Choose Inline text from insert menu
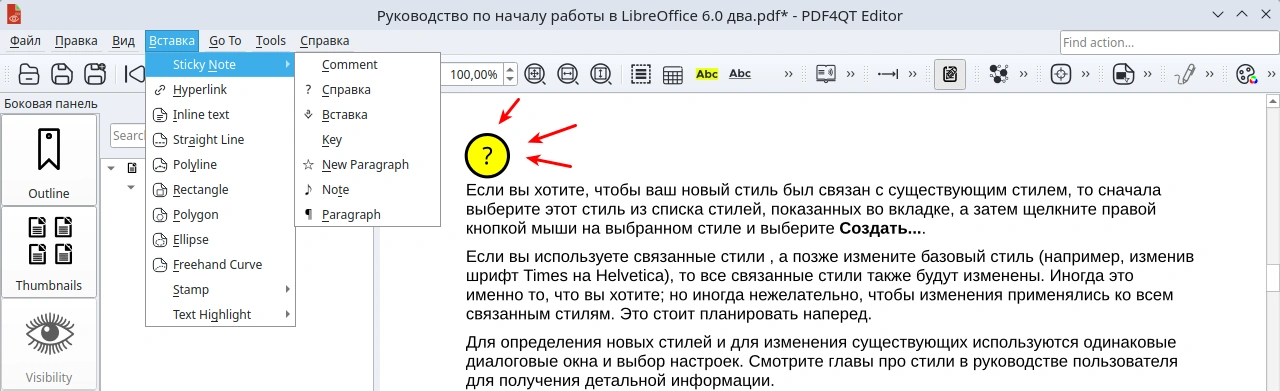The height and width of the screenshot is (391, 1280). pyautogui.click(x=220, y=115)
